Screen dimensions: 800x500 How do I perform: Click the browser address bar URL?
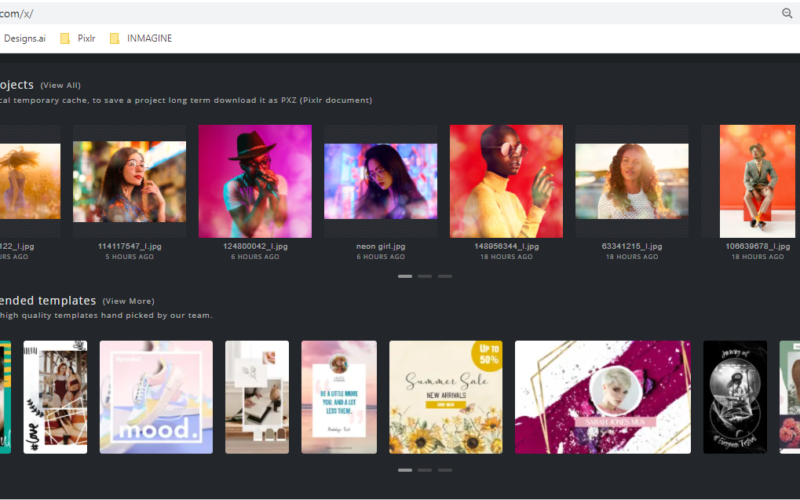coord(16,14)
